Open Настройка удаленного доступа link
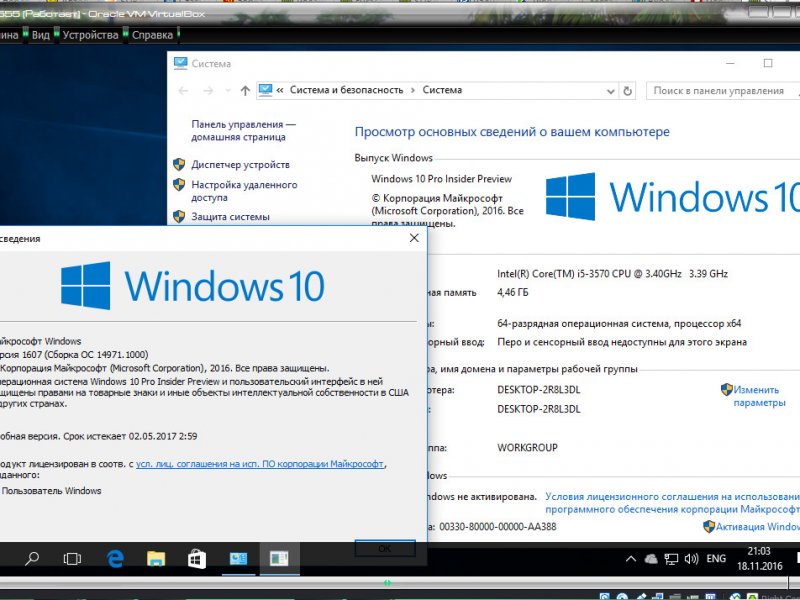The image size is (800, 600). [x=244, y=191]
